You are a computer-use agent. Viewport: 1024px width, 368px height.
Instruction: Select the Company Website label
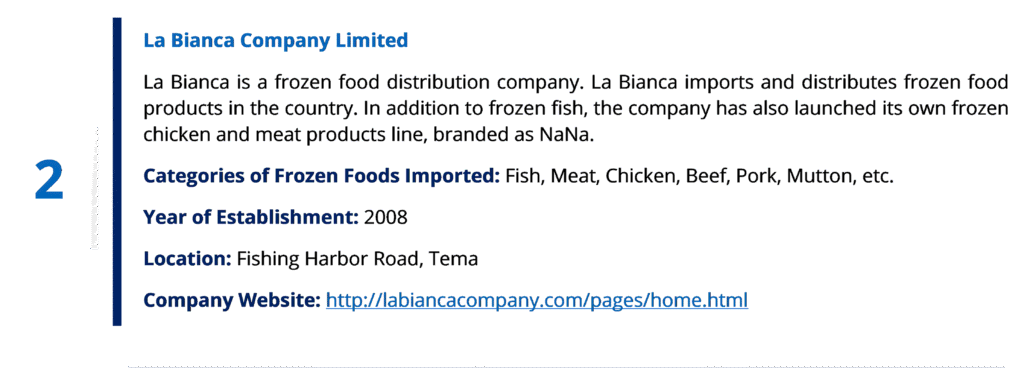coord(232,301)
